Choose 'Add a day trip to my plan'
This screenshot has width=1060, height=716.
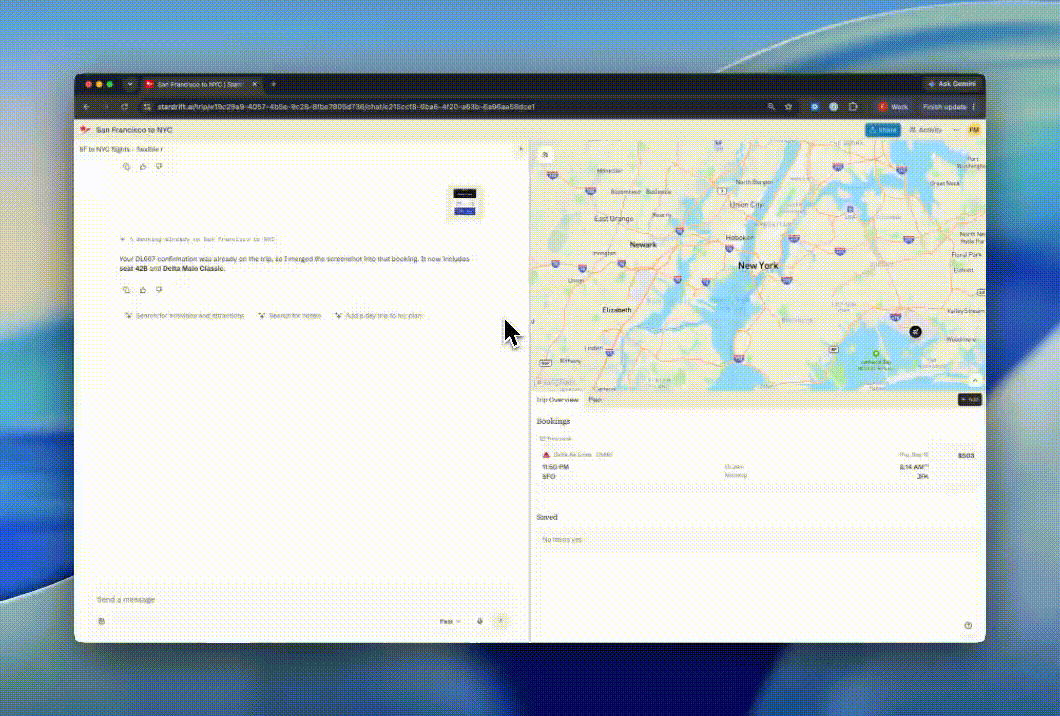(x=379, y=316)
